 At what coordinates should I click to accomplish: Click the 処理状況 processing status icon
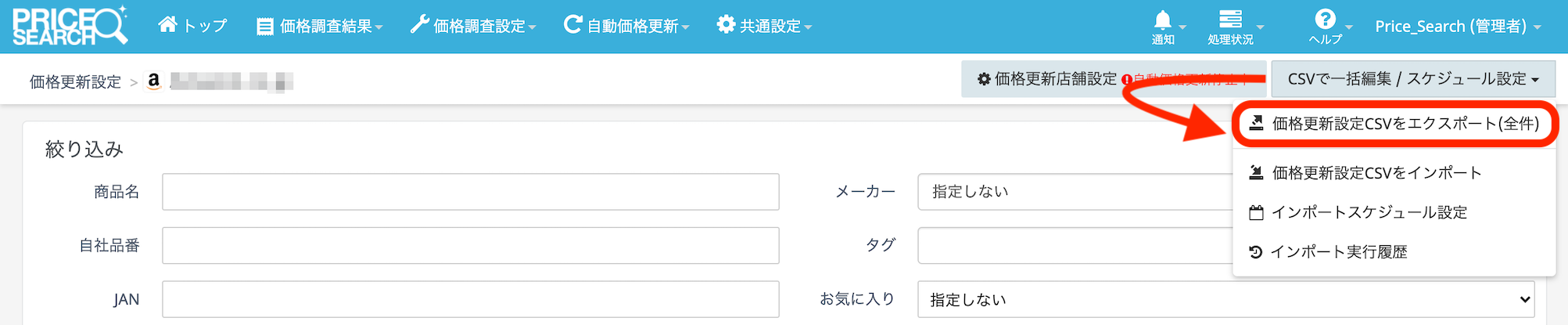click(x=1230, y=20)
